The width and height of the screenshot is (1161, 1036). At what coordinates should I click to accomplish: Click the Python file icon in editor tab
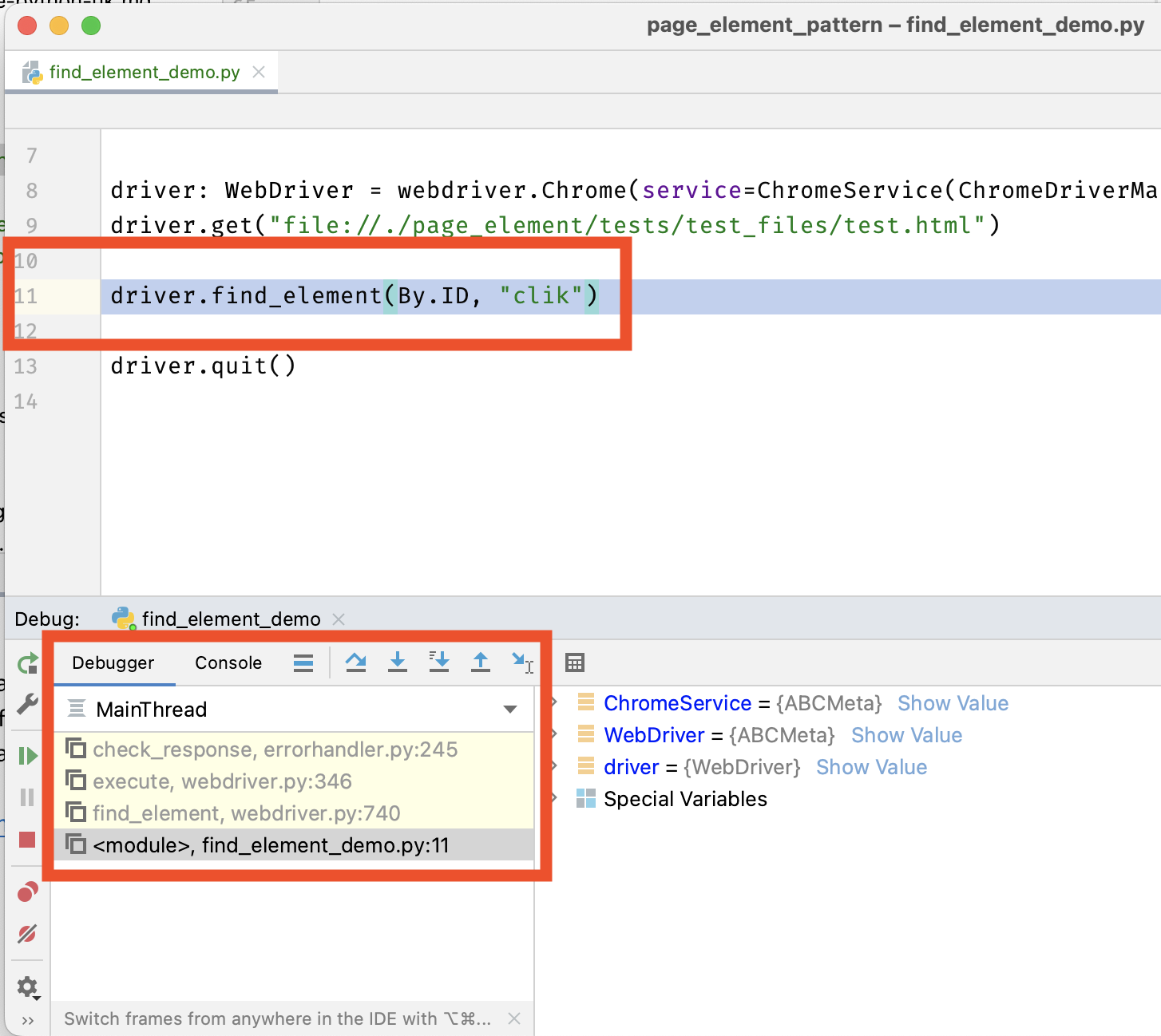pos(32,73)
